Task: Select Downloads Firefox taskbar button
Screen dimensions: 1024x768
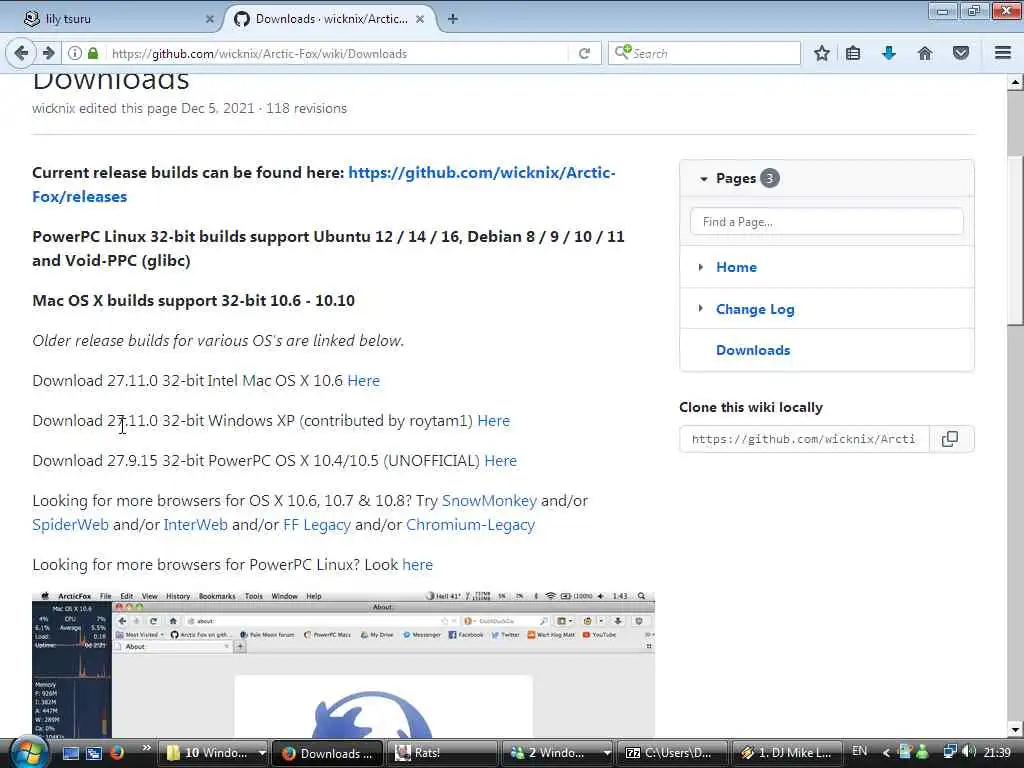Action: coord(328,753)
